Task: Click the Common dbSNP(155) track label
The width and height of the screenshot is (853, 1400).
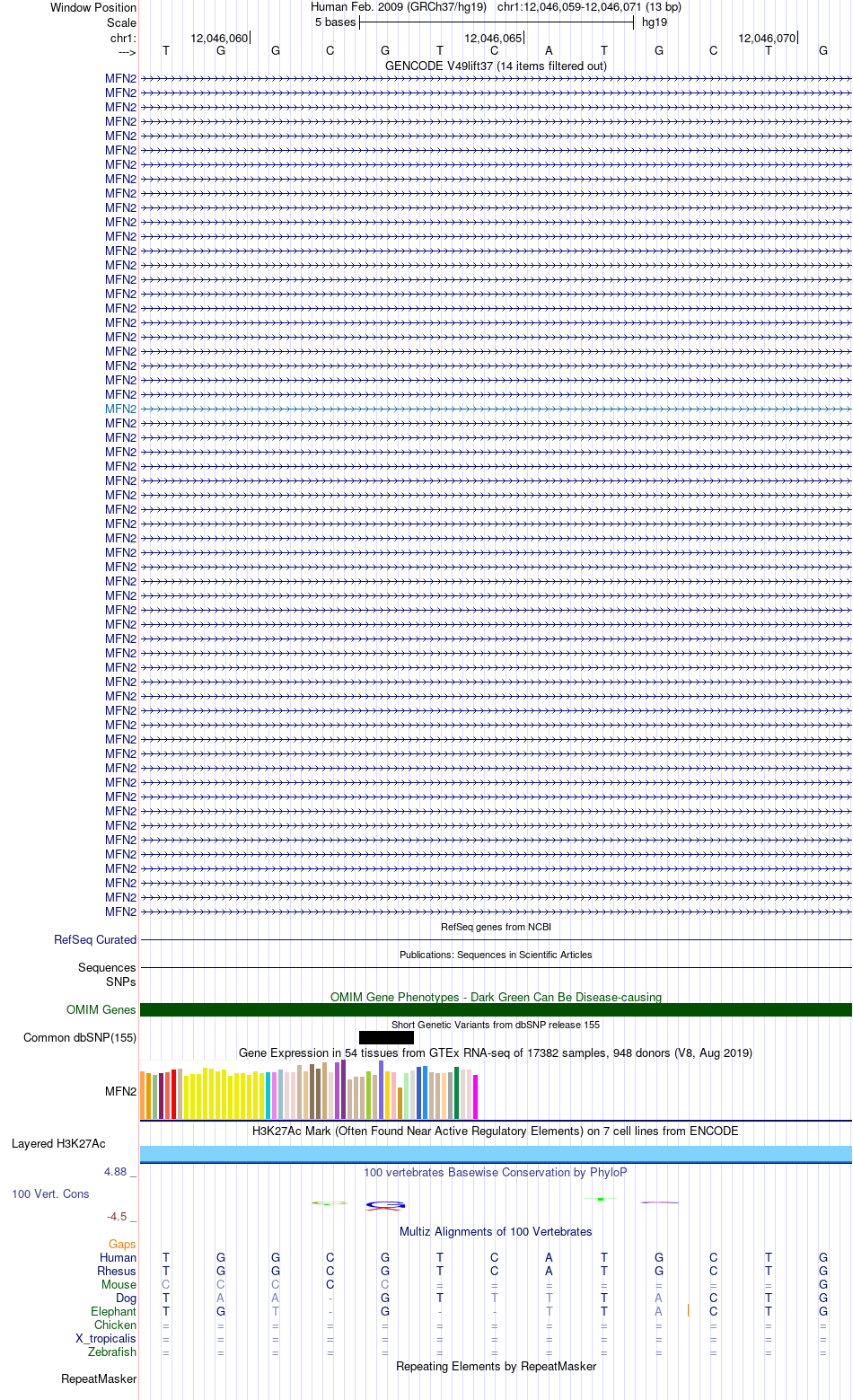Action: pos(80,1037)
